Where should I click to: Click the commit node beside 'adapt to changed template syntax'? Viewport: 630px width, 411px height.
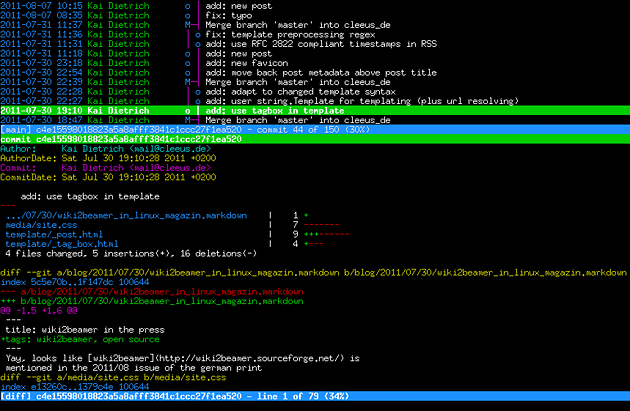pos(198,92)
